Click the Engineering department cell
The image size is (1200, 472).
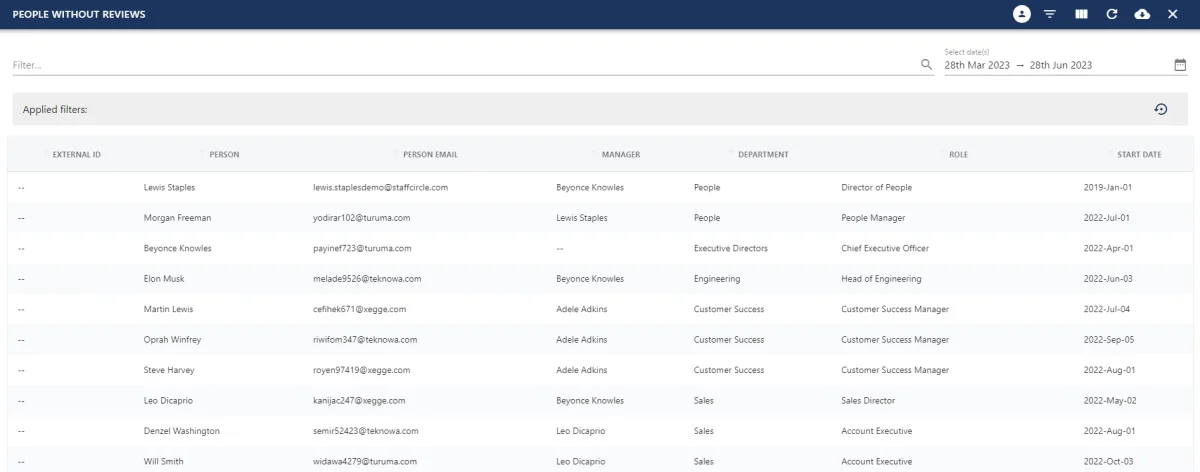(717, 279)
